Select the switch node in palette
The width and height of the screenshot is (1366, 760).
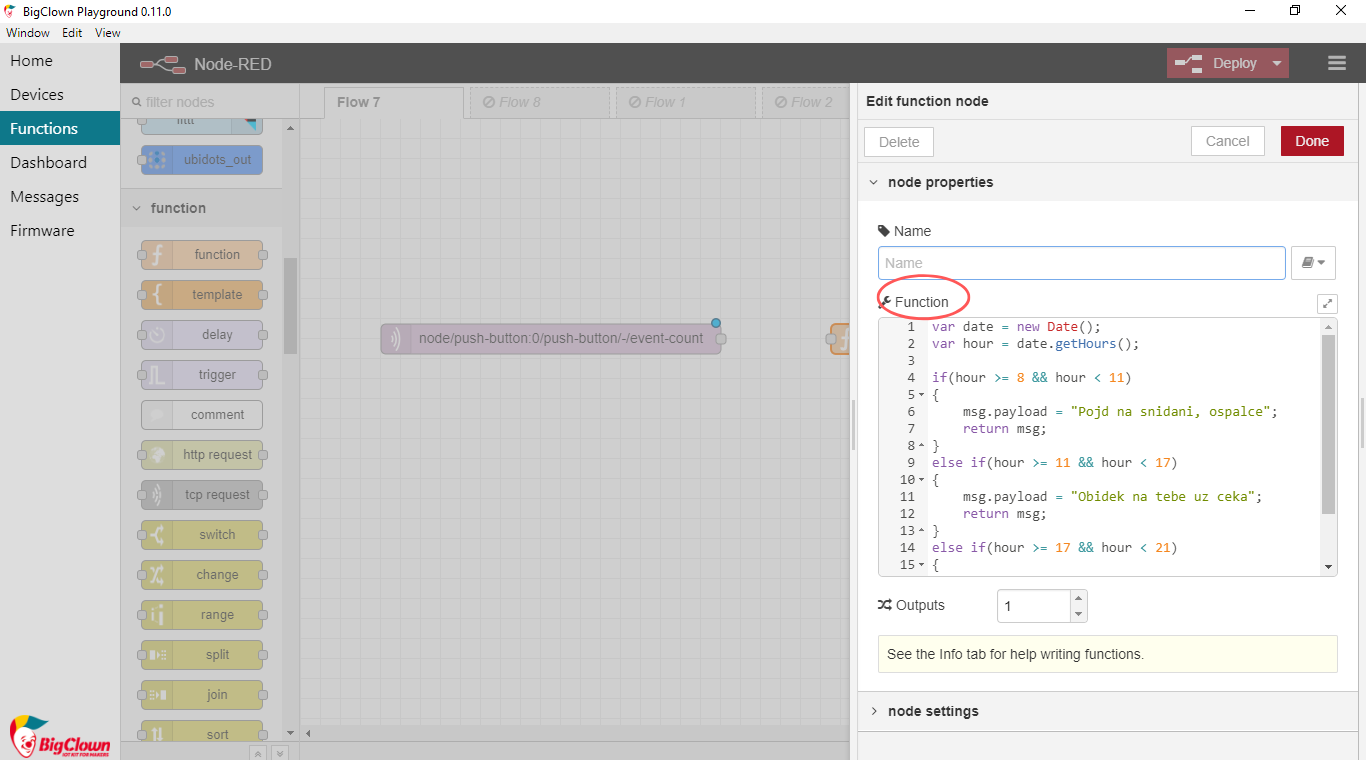click(202, 535)
